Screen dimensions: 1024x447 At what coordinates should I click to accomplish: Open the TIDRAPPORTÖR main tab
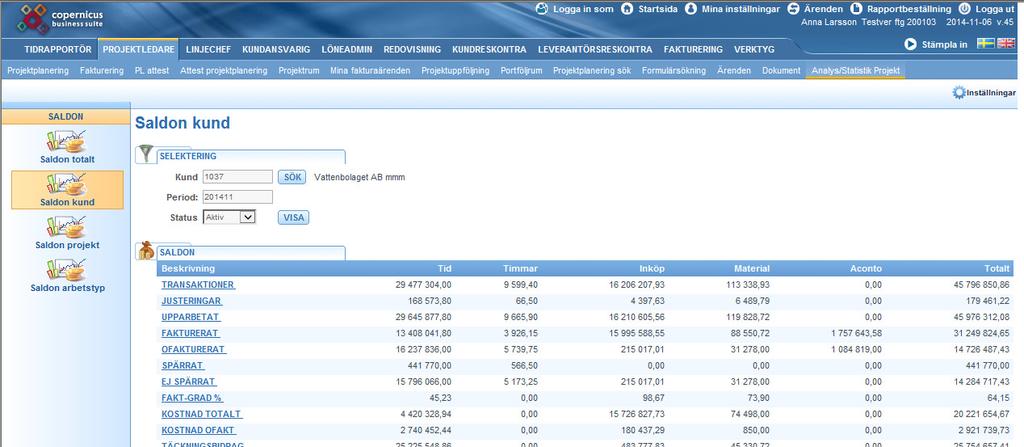click(58, 50)
